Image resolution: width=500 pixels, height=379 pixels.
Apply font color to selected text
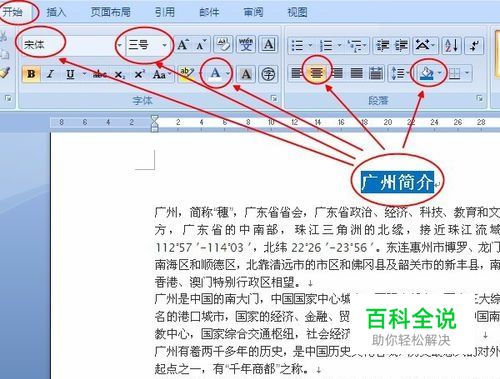tap(216, 73)
